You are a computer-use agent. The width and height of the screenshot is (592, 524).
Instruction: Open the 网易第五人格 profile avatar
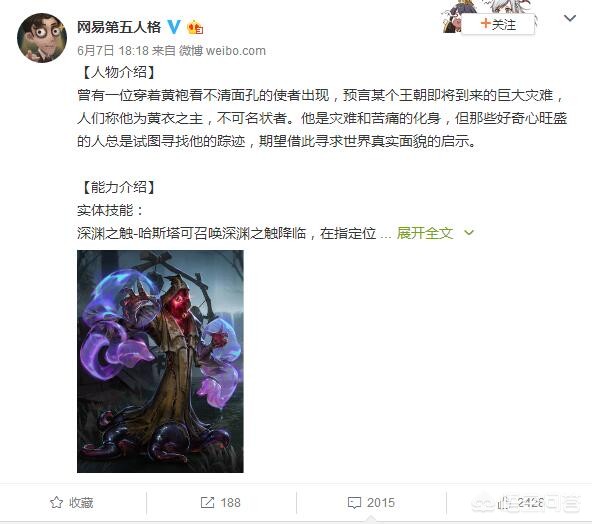pyautogui.click(x=42, y=37)
